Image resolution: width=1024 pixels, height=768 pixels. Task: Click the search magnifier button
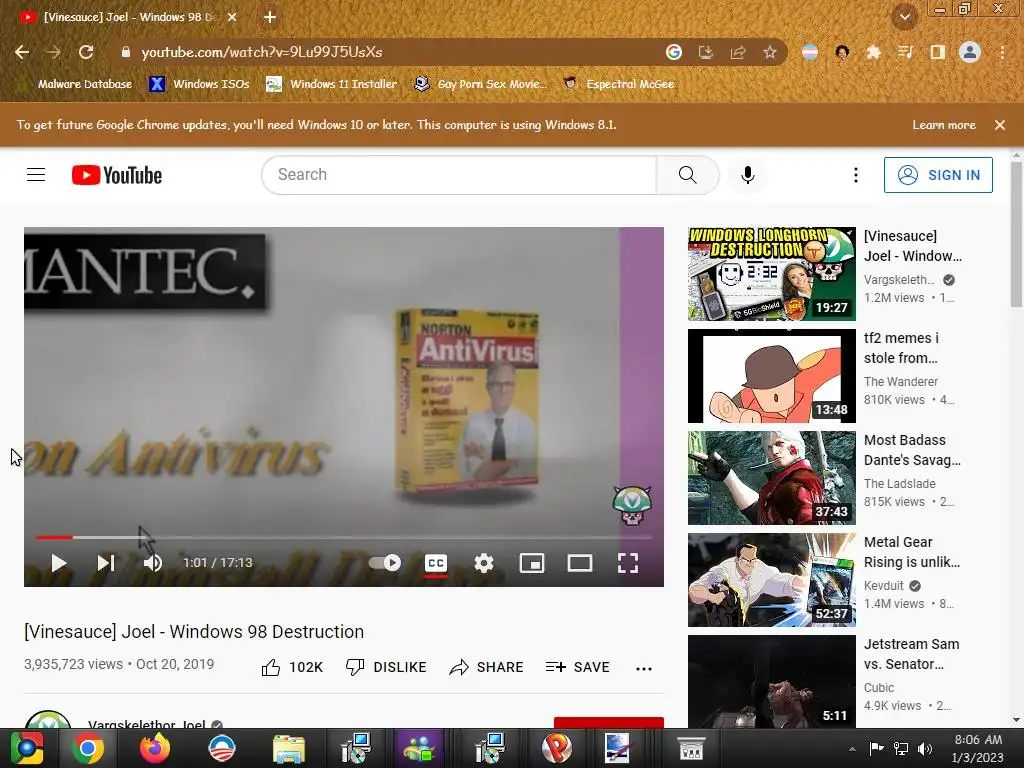click(688, 175)
